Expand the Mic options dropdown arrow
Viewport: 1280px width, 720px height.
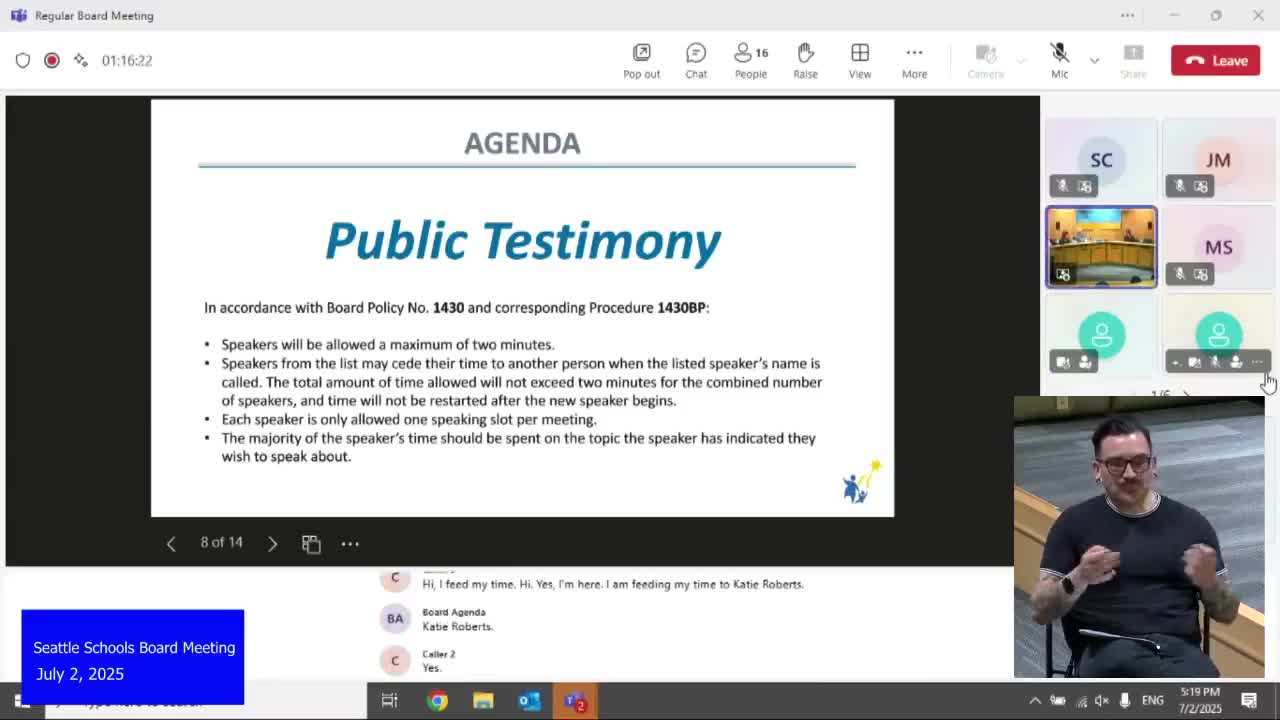point(1094,60)
